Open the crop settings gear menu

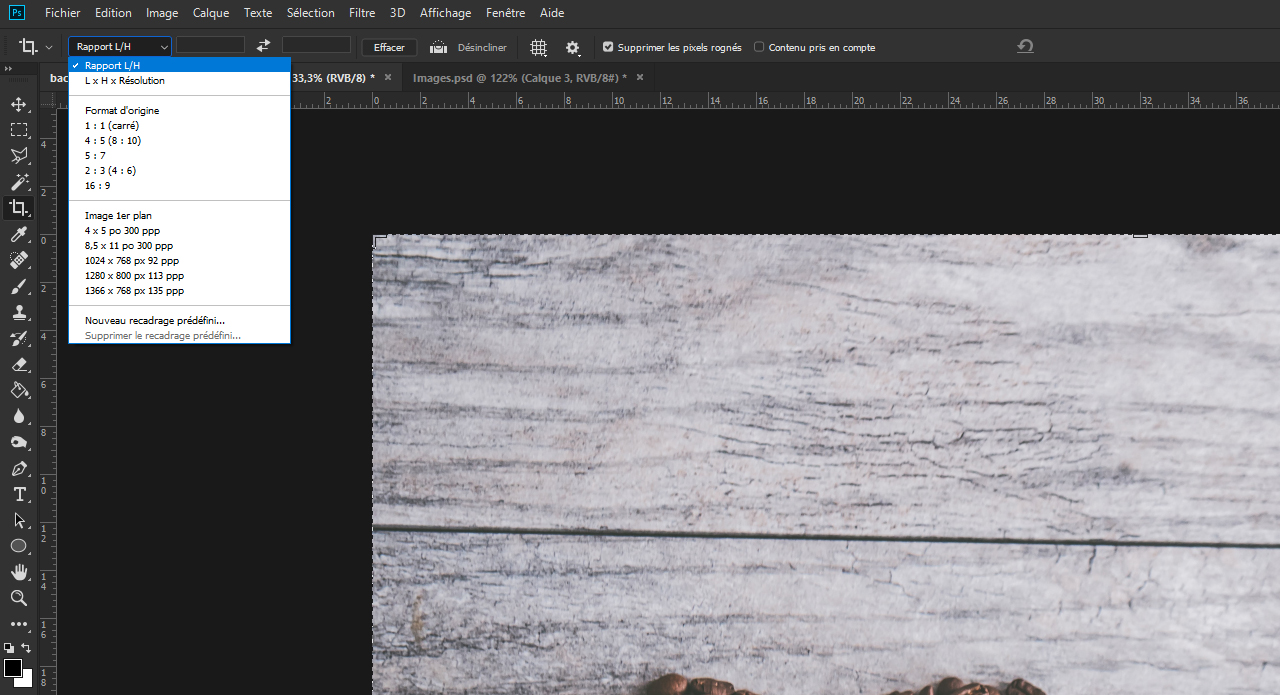pyautogui.click(x=572, y=47)
